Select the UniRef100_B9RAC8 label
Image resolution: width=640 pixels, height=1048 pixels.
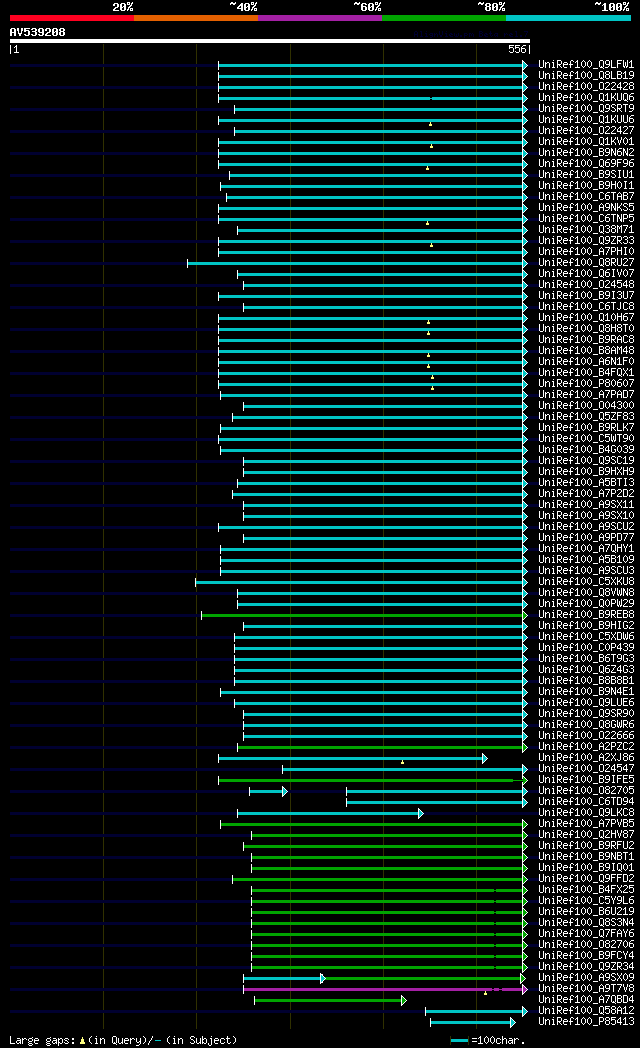click(586, 340)
